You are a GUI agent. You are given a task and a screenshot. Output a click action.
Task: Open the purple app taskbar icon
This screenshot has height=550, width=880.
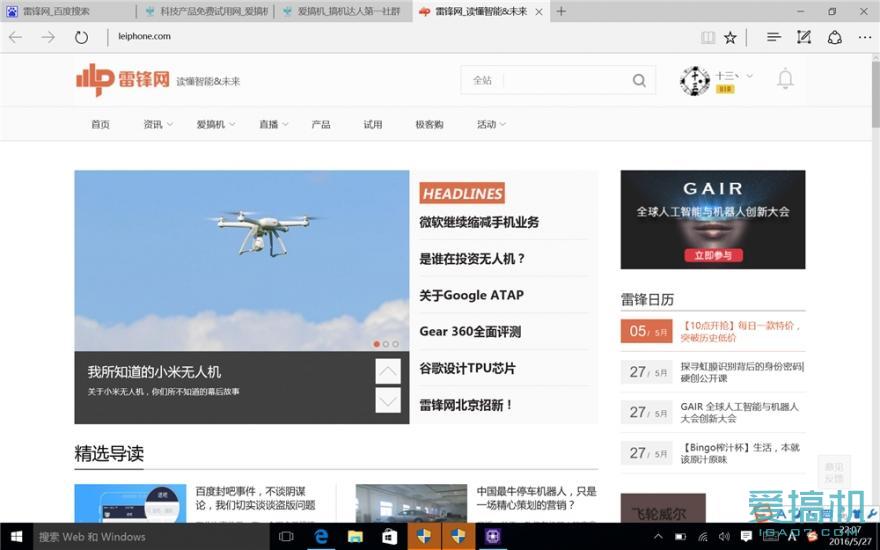click(493, 537)
